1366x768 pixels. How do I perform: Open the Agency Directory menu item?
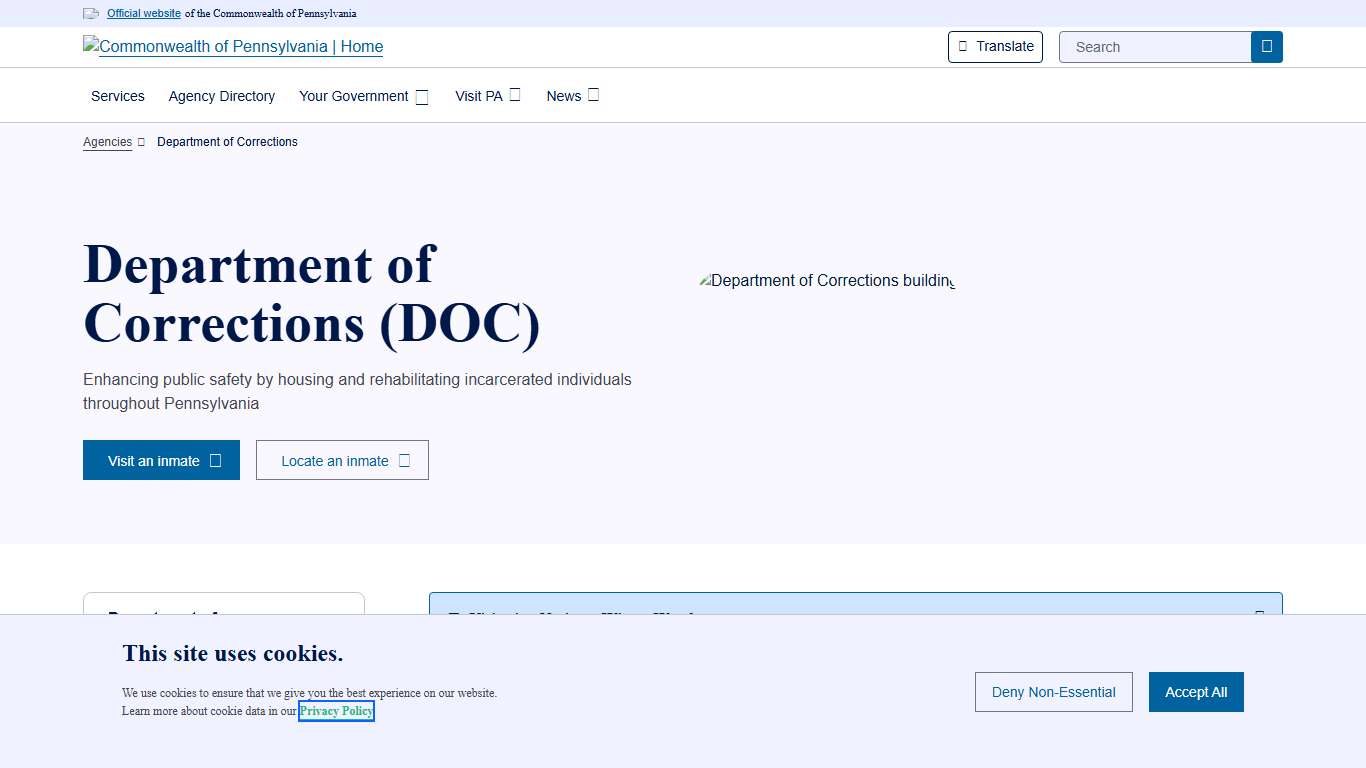coord(222,96)
